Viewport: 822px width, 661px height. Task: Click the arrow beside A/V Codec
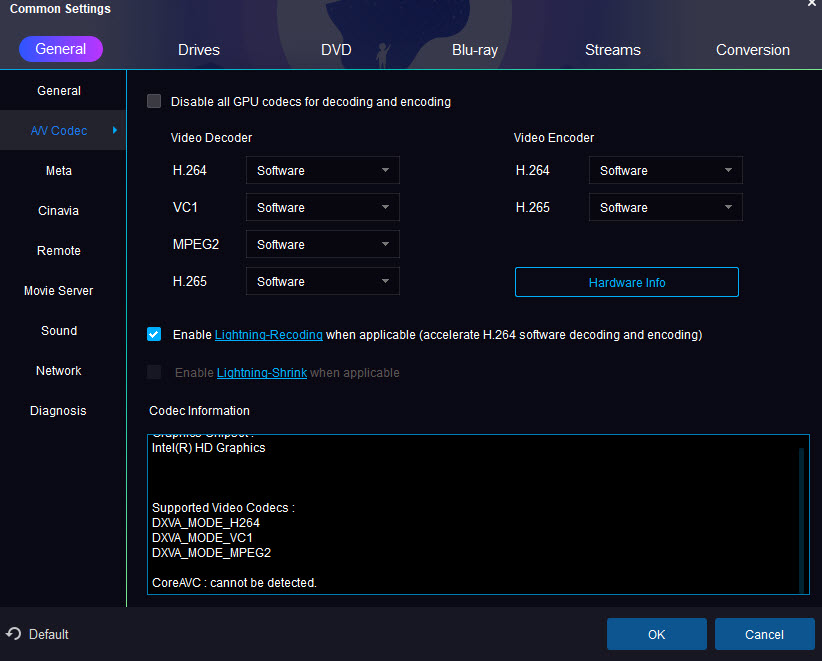click(x=115, y=131)
